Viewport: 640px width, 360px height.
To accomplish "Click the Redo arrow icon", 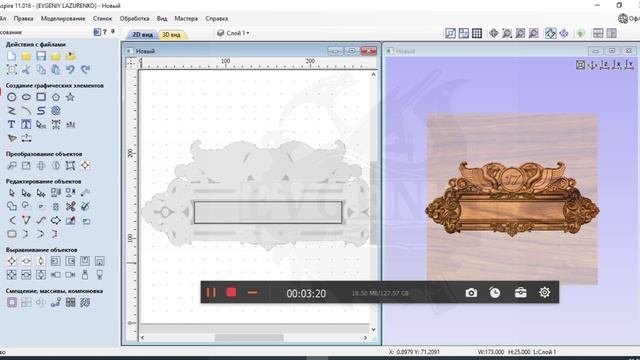I will 85,69.
